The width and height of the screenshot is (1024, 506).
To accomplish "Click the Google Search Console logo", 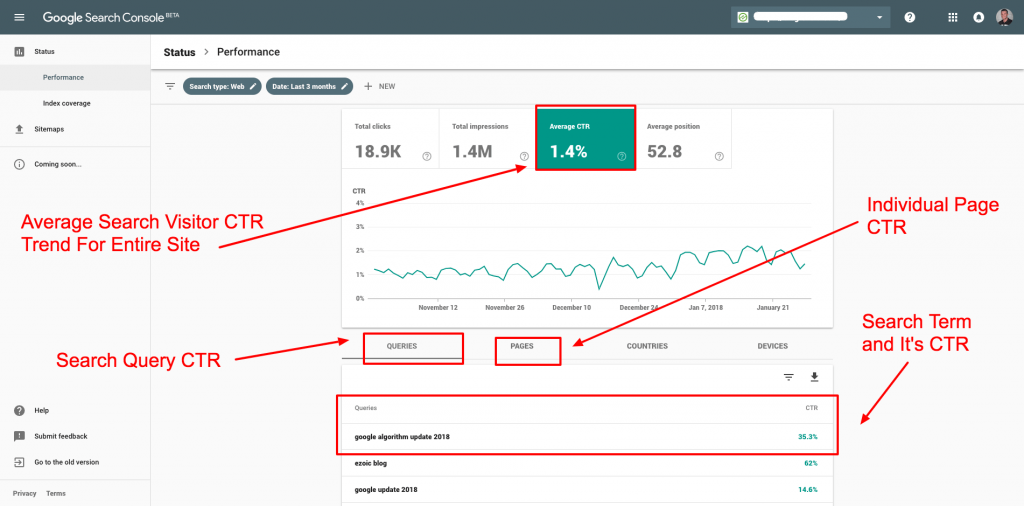I will coord(110,17).
